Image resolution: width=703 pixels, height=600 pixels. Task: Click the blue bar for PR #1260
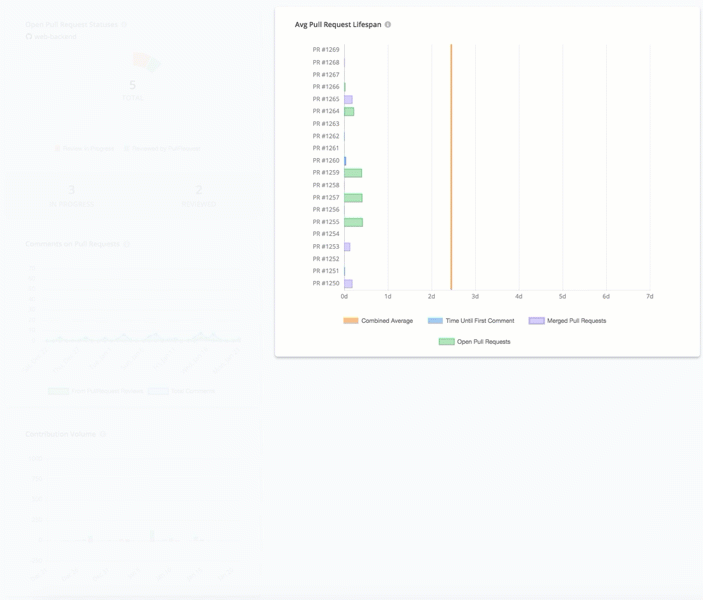point(345,161)
